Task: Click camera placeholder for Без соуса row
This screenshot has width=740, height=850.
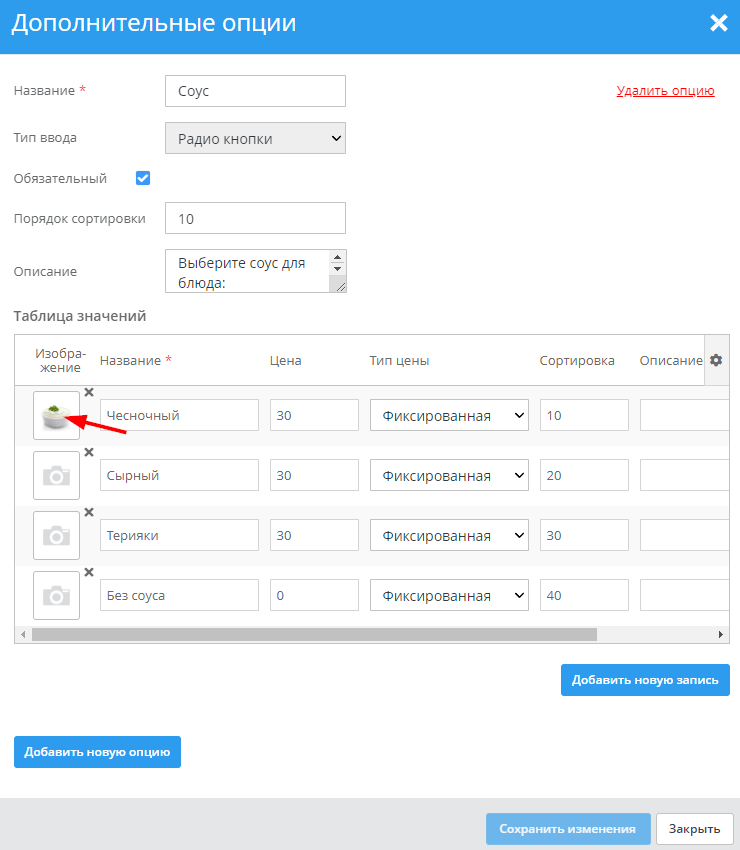Action: pyautogui.click(x=56, y=596)
